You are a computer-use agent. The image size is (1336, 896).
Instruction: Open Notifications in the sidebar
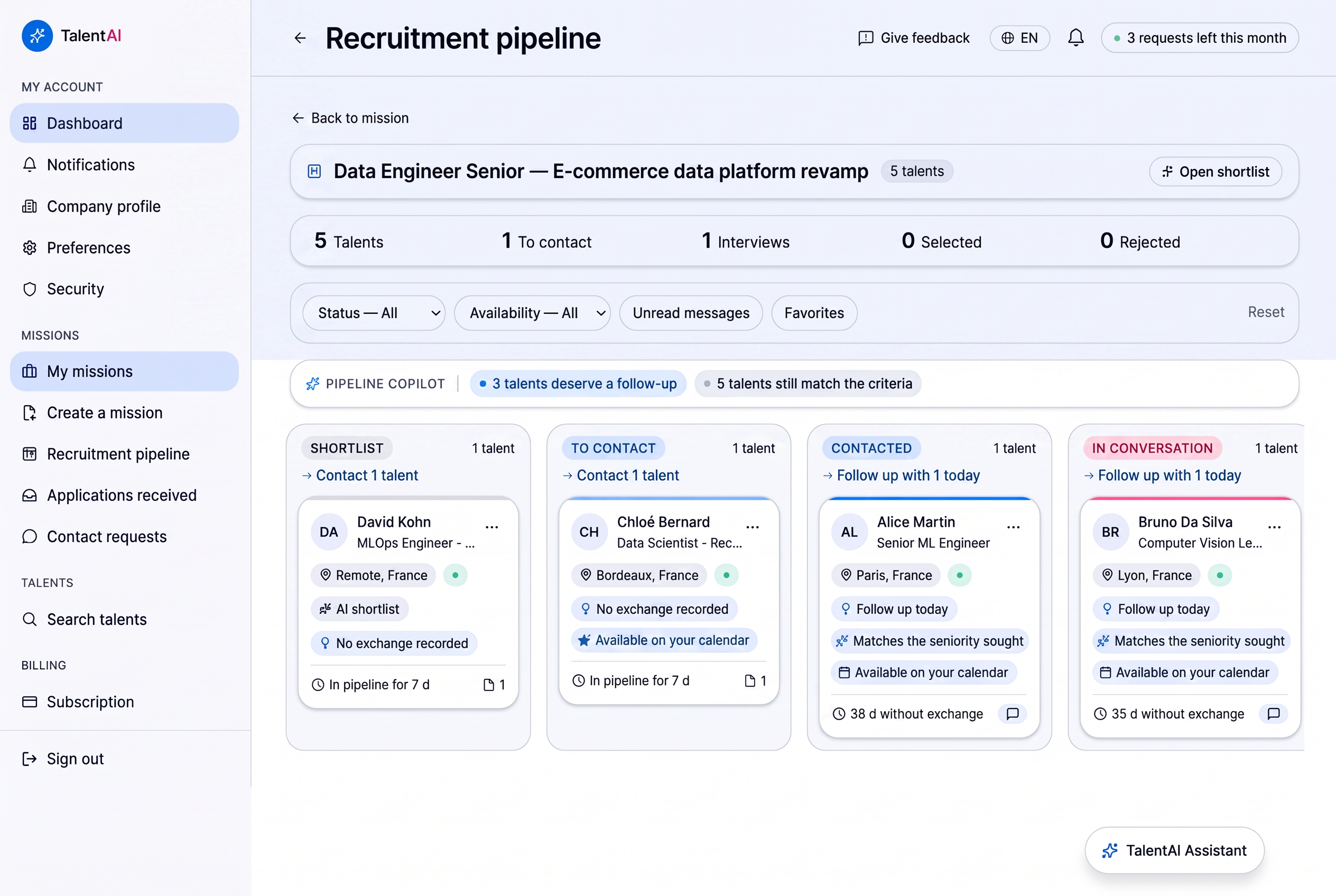125,165
